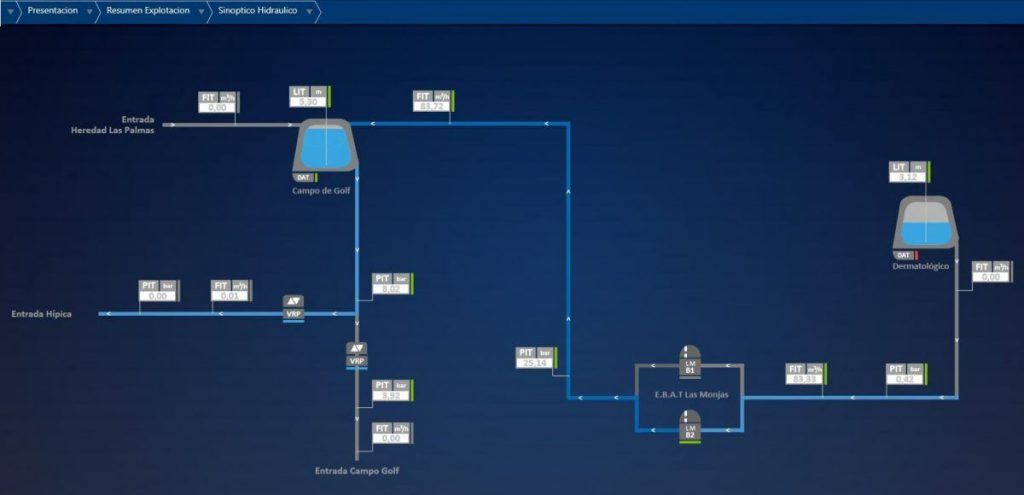
Task: Click the Dermatológico label
Action: [x=920, y=266]
